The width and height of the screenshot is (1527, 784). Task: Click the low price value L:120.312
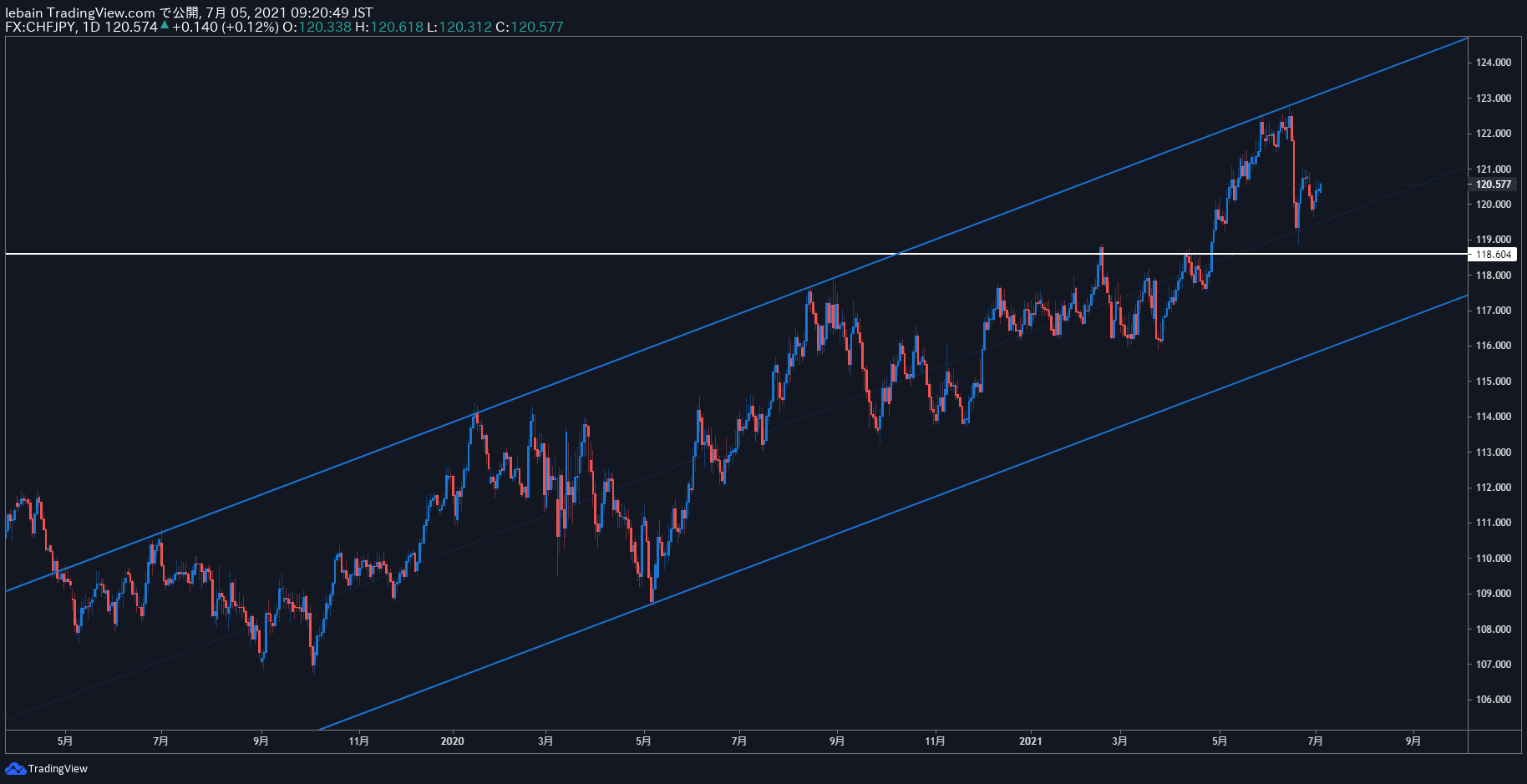[x=459, y=27]
